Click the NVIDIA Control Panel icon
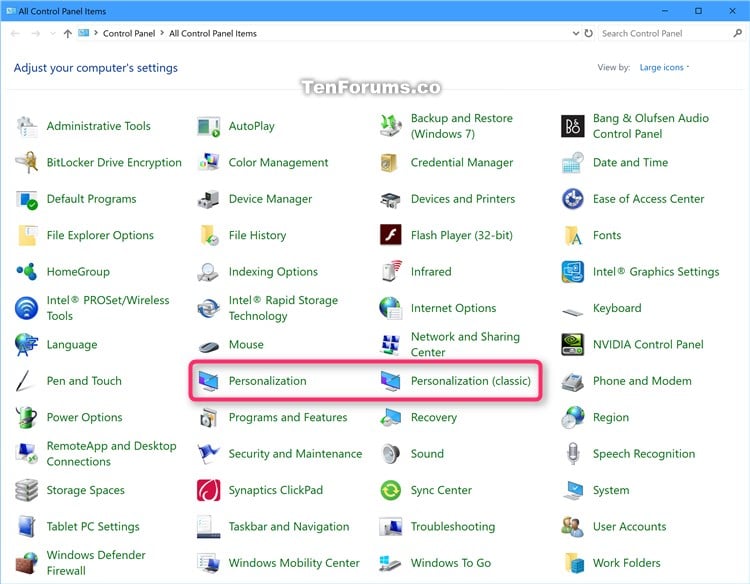The height and width of the screenshot is (584, 750). pos(573,344)
